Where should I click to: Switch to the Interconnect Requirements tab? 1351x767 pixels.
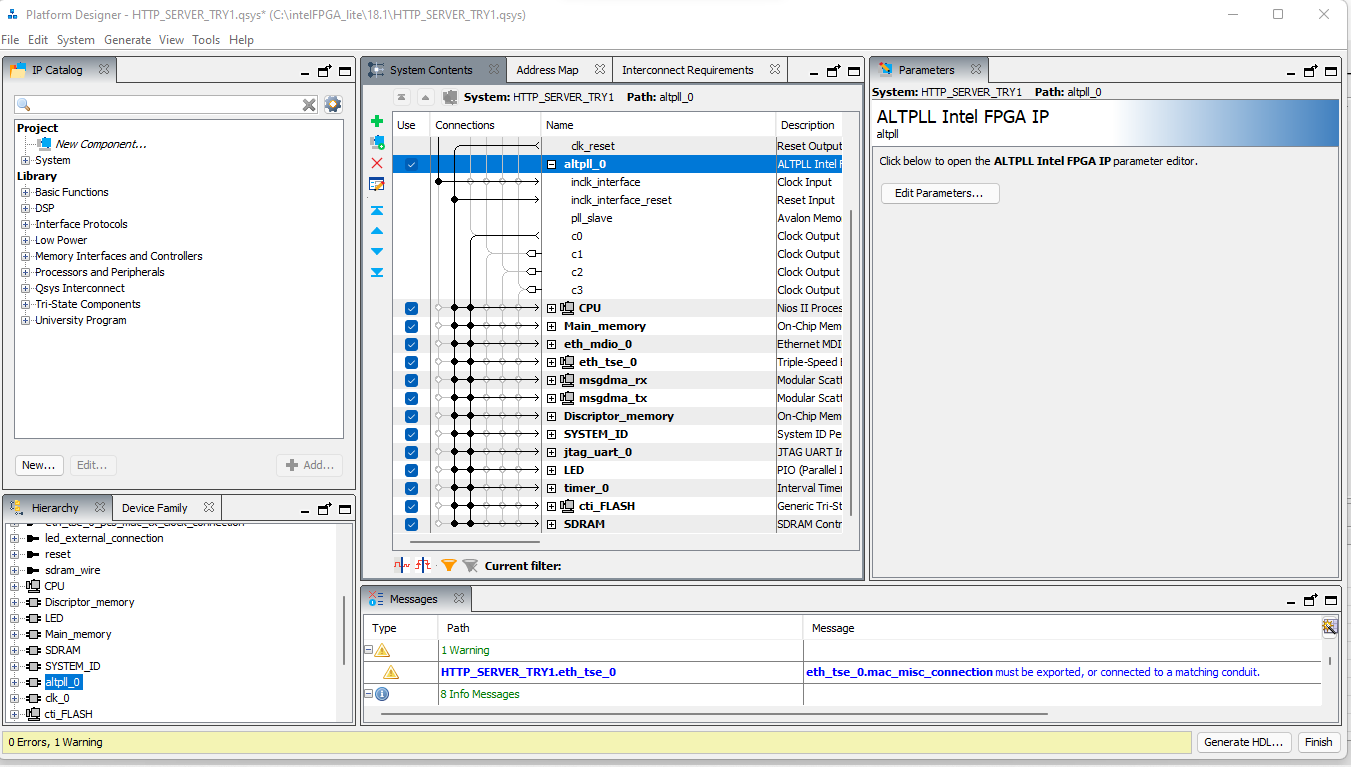pyautogui.click(x=687, y=70)
